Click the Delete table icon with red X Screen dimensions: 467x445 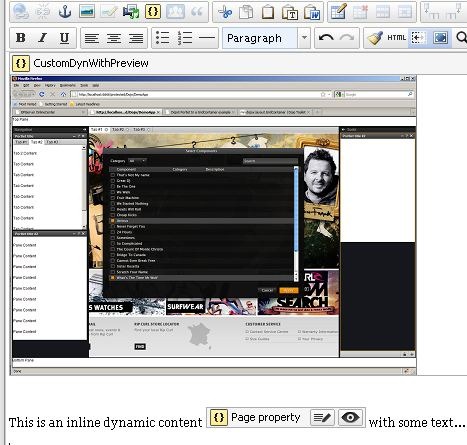[x=360, y=12]
